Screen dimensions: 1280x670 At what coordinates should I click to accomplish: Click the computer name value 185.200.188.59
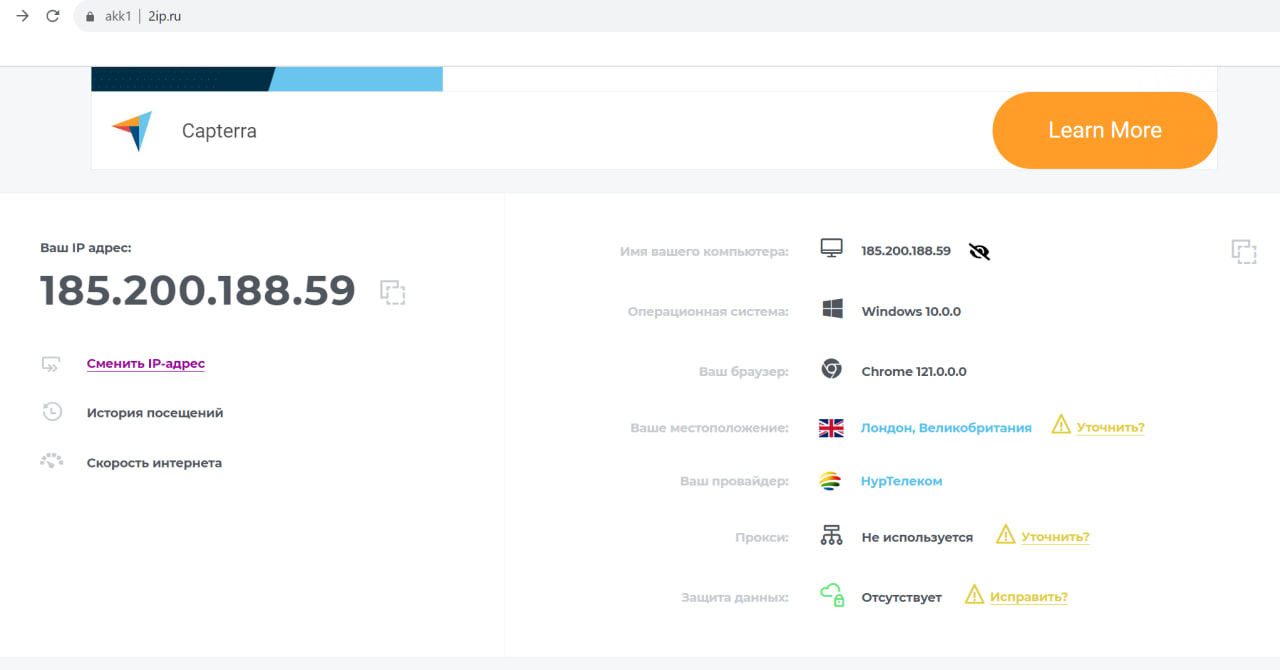click(x=906, y=251)
